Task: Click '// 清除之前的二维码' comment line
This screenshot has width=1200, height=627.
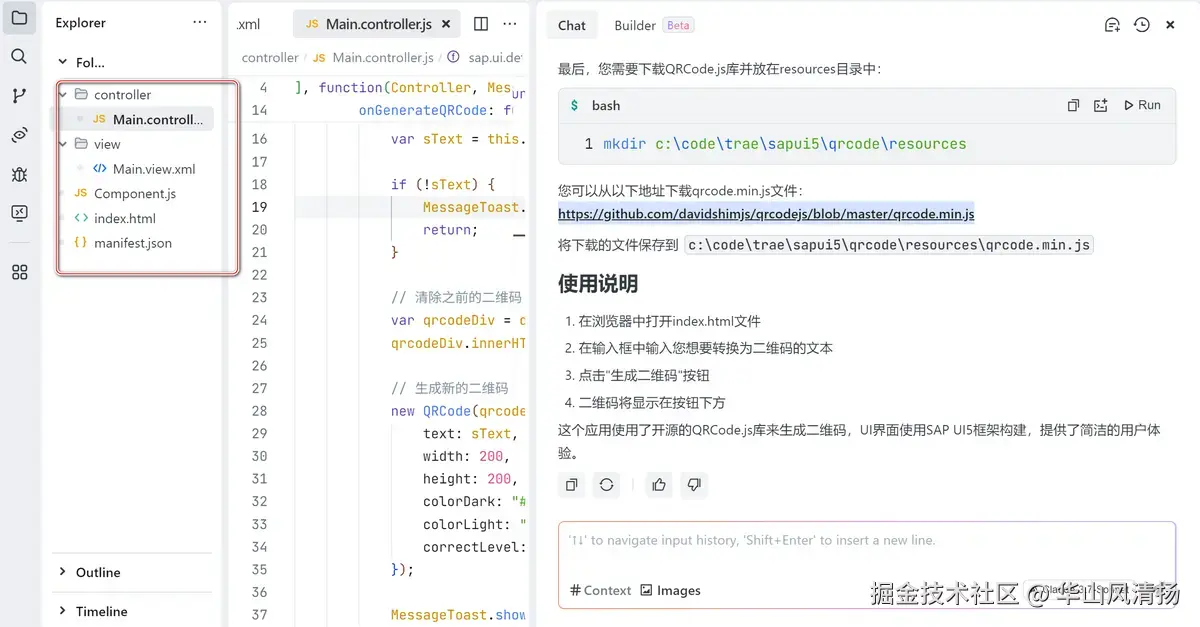Action: [x=456, y=297]
